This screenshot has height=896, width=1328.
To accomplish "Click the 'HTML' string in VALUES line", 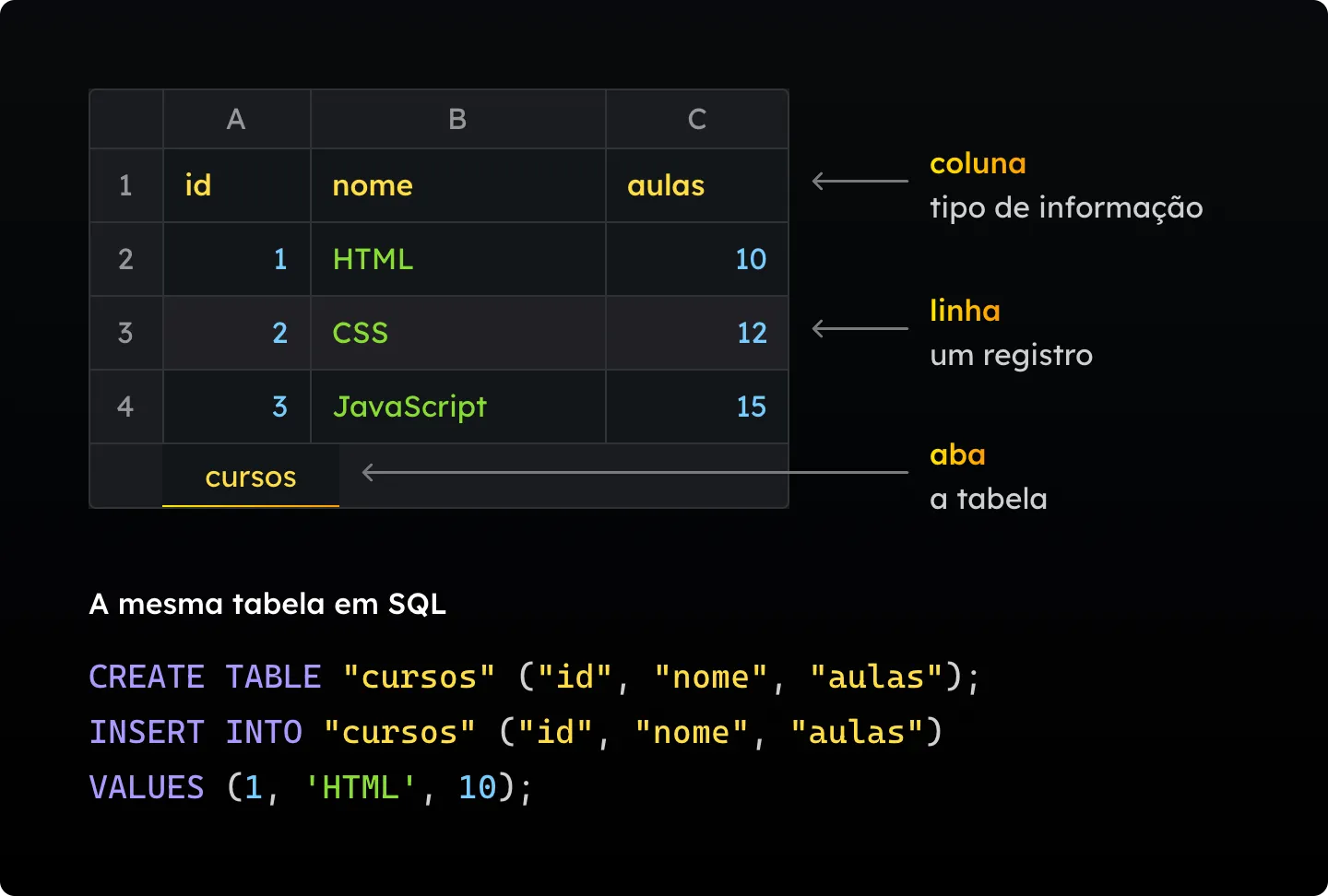I will point(361,787).
